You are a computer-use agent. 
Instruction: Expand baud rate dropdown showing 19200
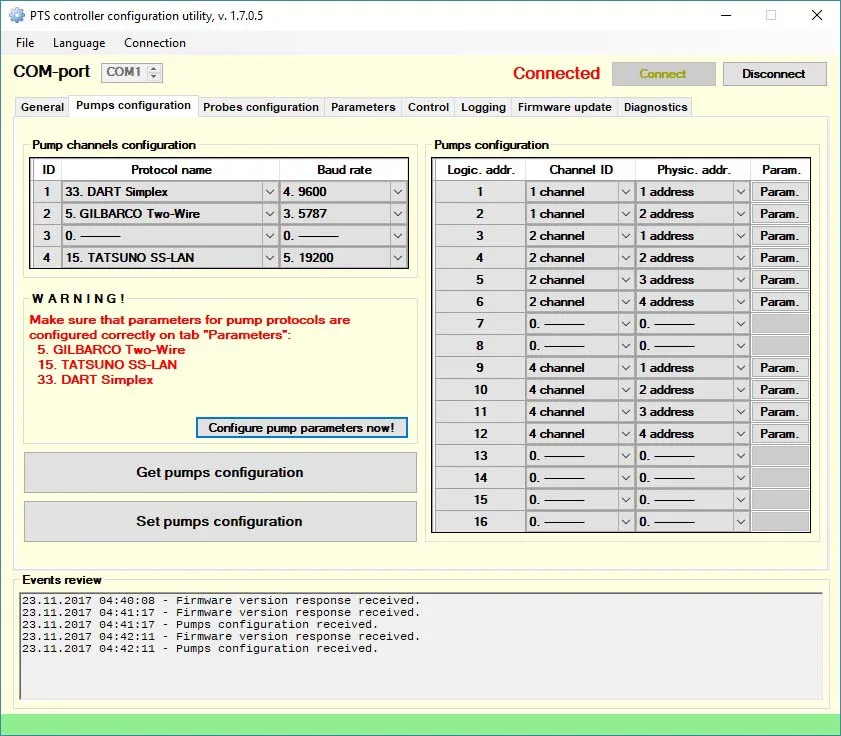[x=398, y=258]
